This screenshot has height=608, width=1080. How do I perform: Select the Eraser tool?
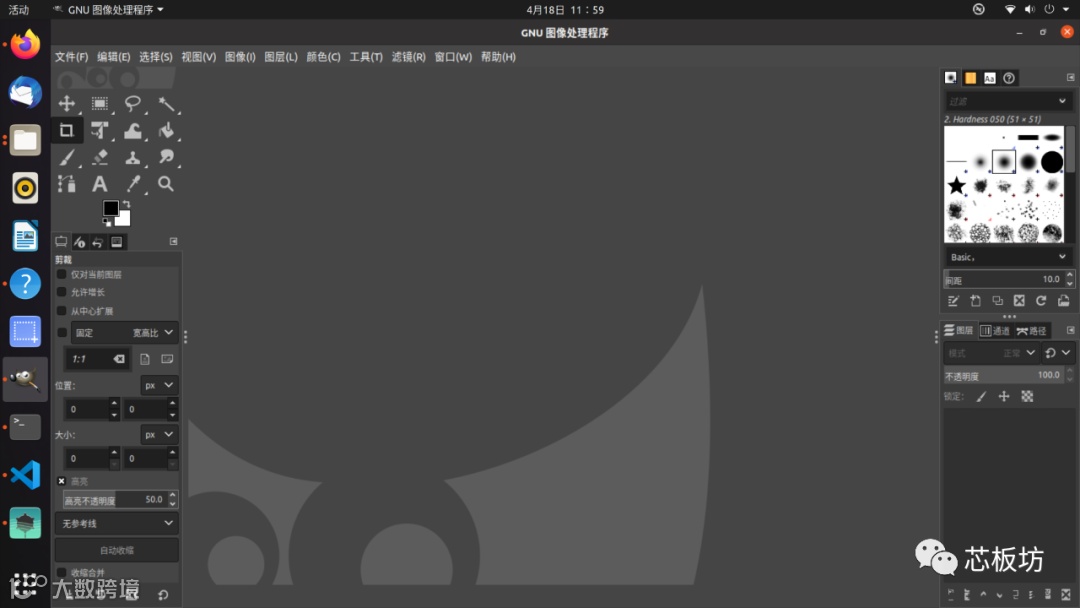coord(100,157)
